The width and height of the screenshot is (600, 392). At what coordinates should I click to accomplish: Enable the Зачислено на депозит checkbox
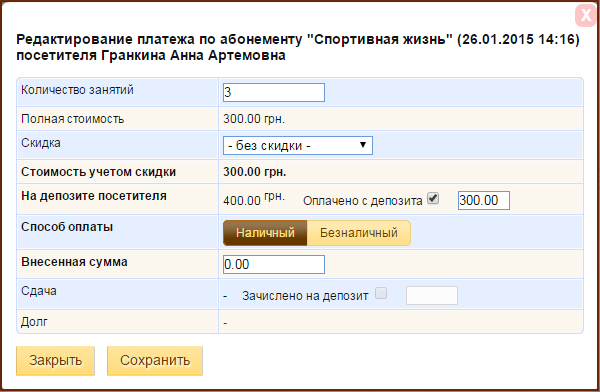click(381, 293)
